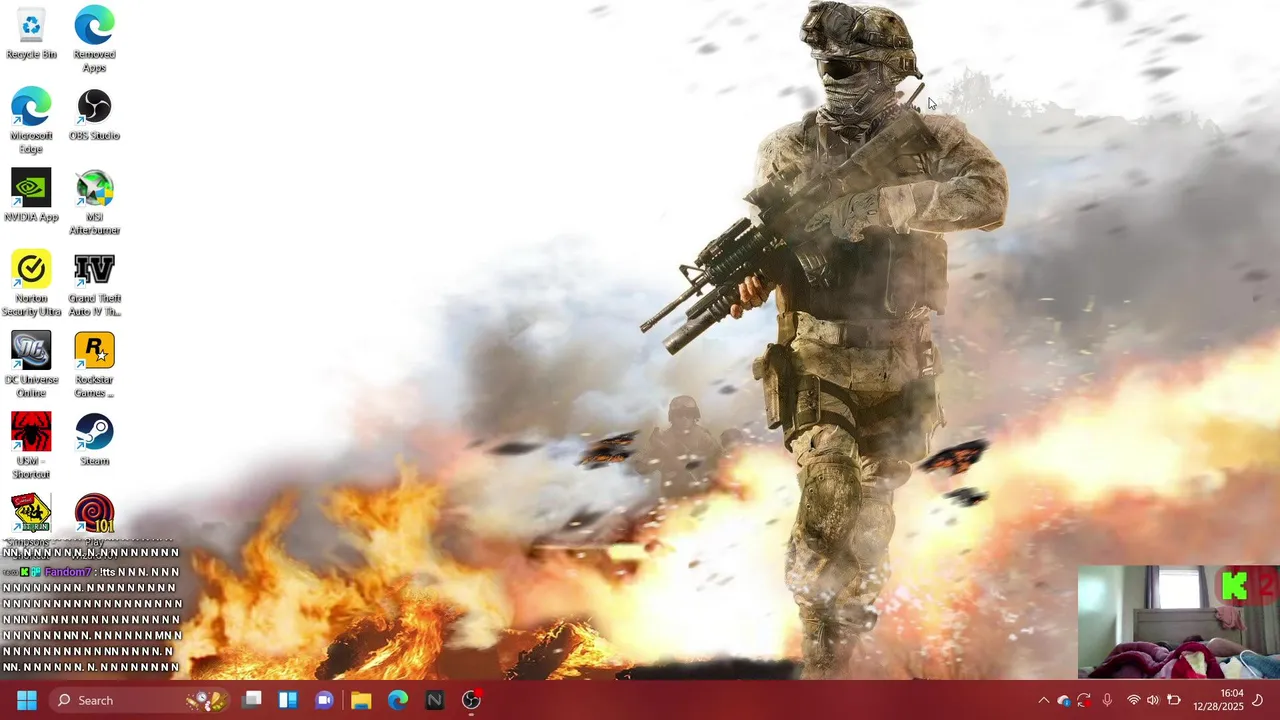Select the Grand Theft Auto IV shortcut
1280x720 pixels.
[94, 284]
